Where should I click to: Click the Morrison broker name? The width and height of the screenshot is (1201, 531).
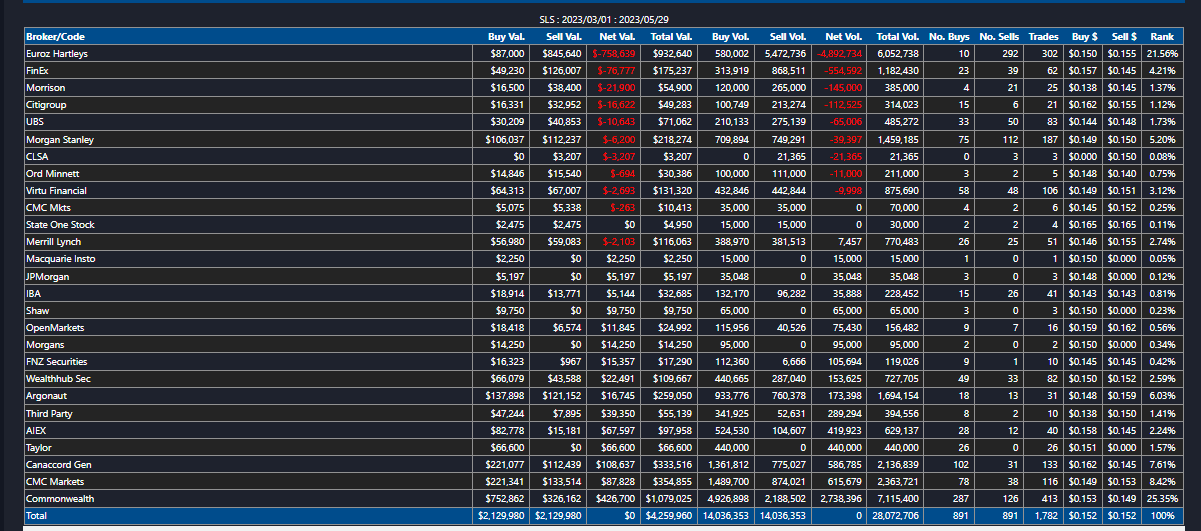tap(45, 88)
